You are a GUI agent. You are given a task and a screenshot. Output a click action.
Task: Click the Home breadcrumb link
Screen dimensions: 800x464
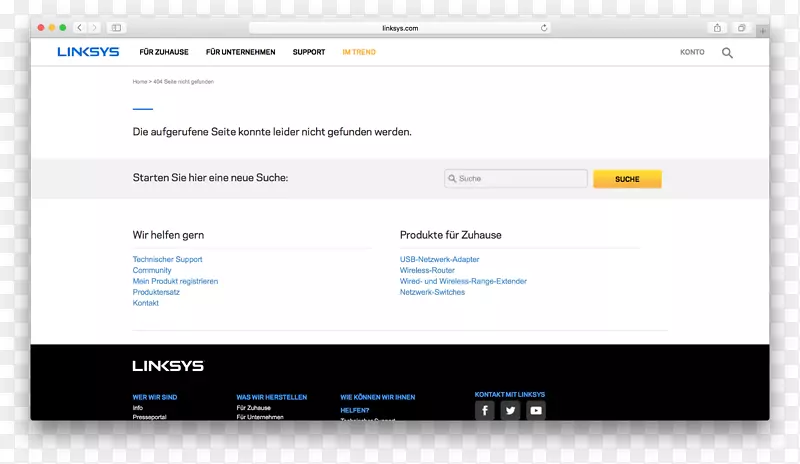[140, 82]
